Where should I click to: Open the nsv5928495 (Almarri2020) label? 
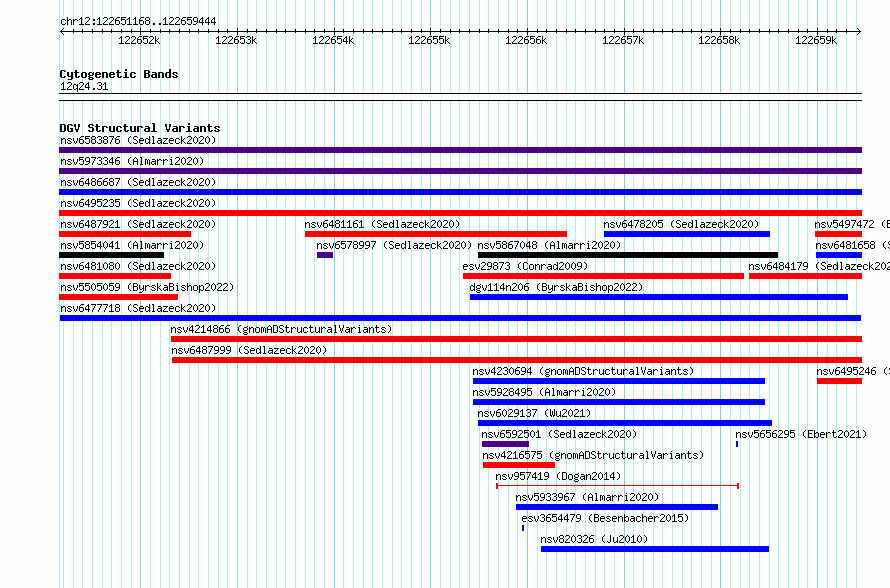(x=544, y=392)
